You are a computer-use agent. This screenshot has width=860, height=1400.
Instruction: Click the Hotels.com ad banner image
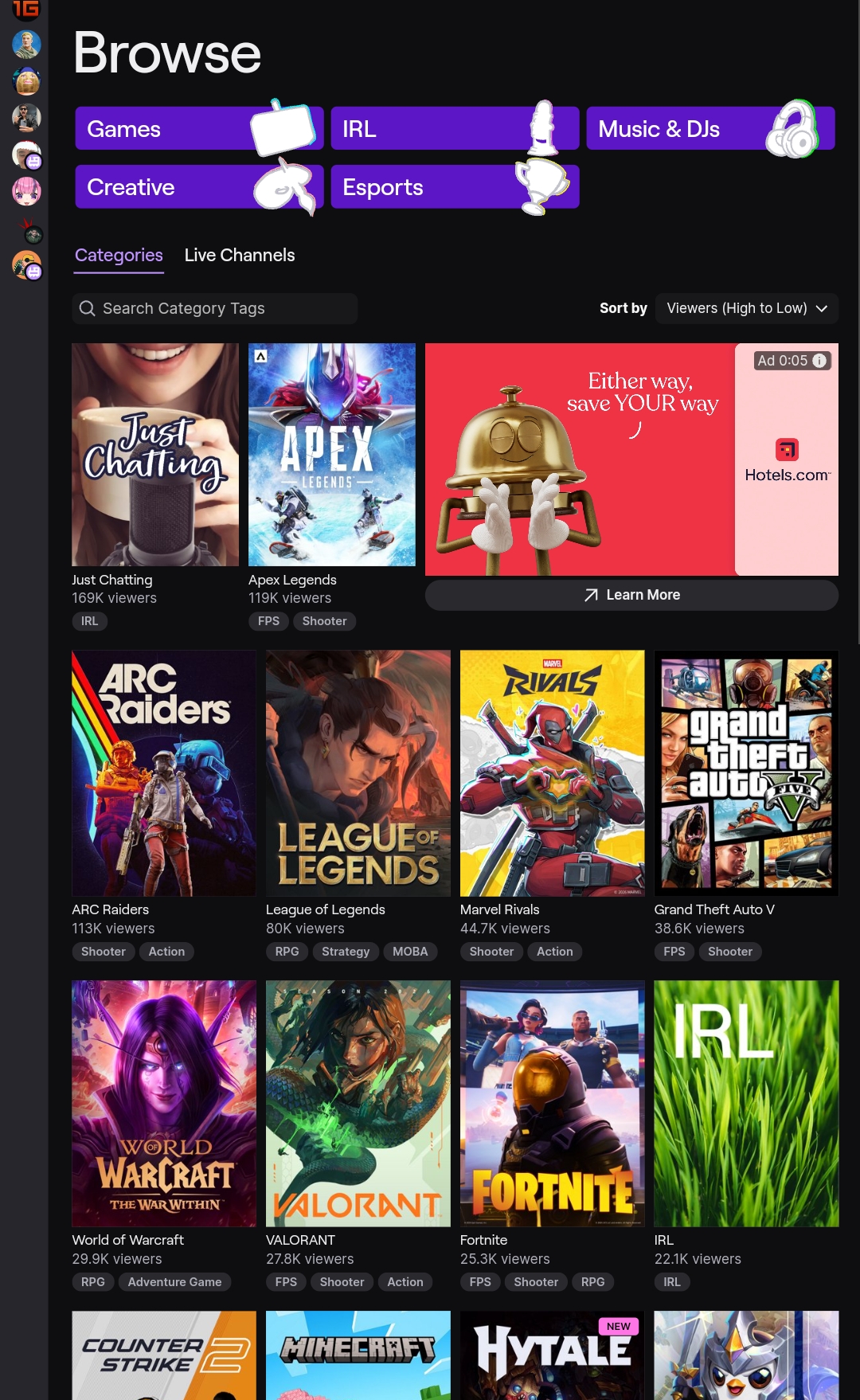631,459
